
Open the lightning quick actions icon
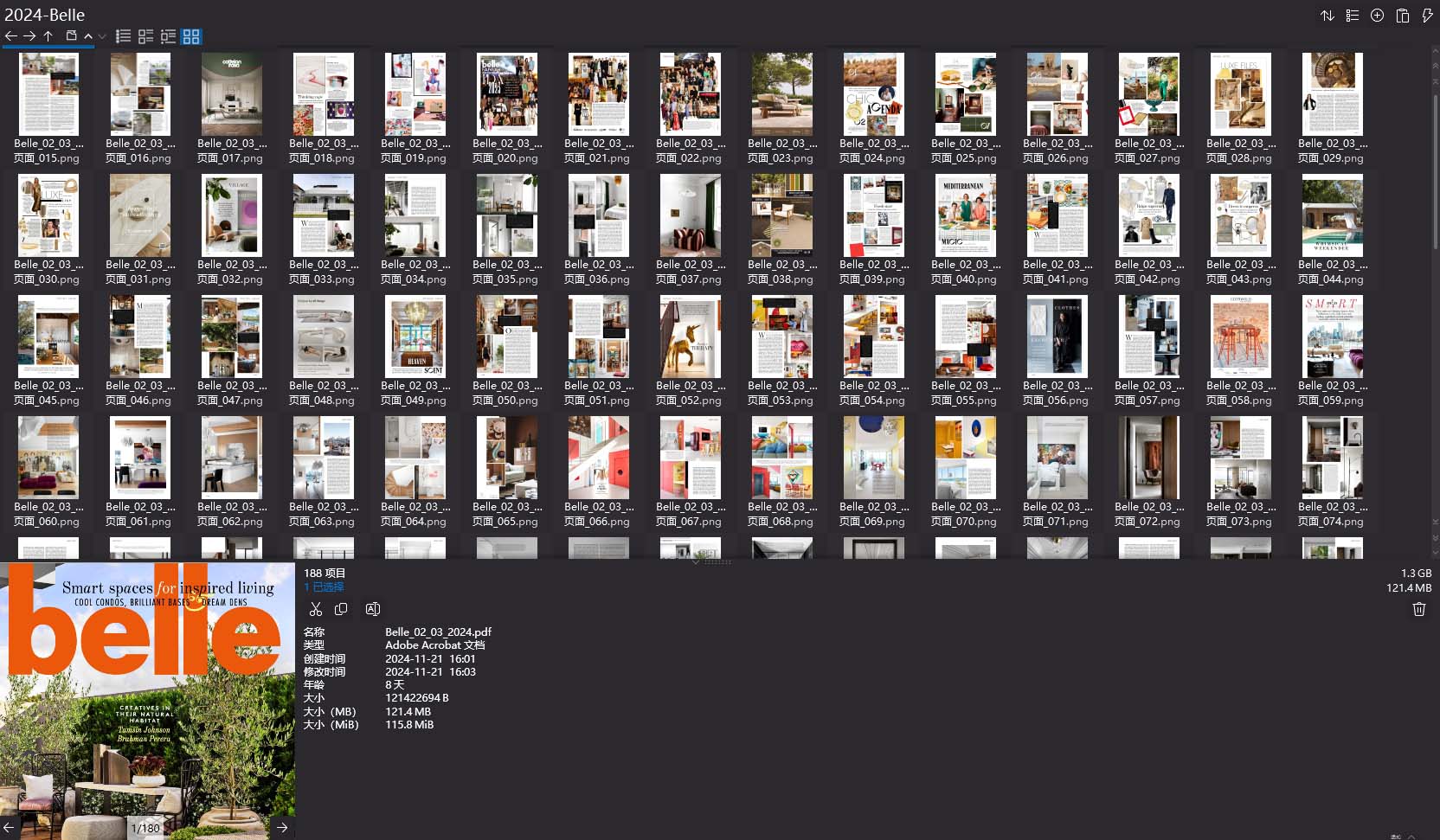tap(1427, 16)
